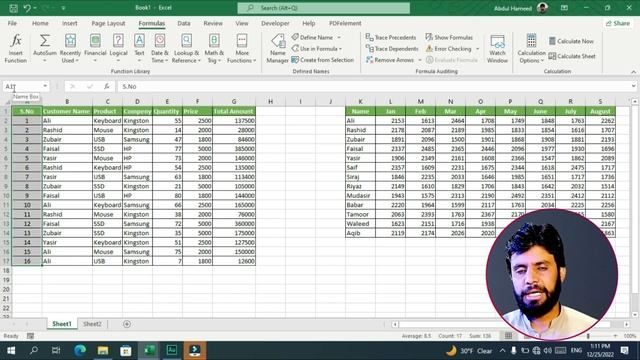This screenshot has width=640, height=360.
Task: Click the zoom slider handle
Action: click(588, 336)
